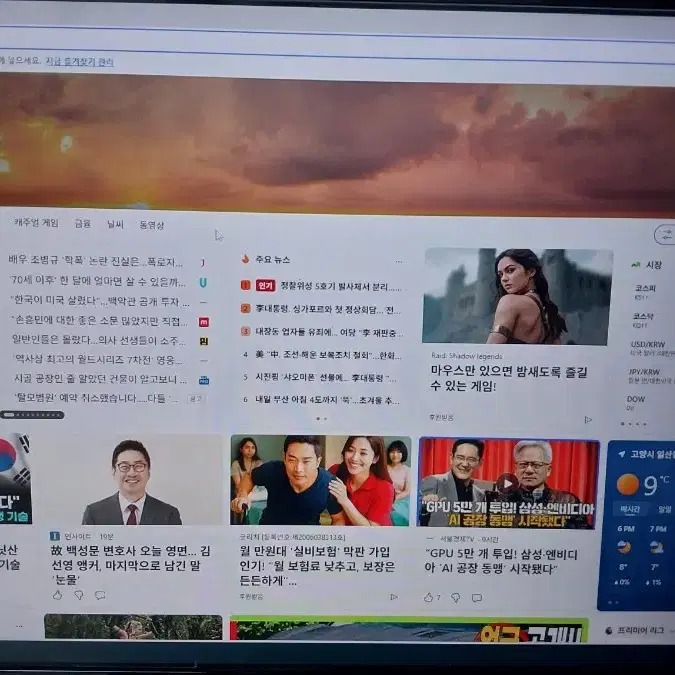Click the teal U publisher icon beside 70세 이주 headline

coord(203,282)
